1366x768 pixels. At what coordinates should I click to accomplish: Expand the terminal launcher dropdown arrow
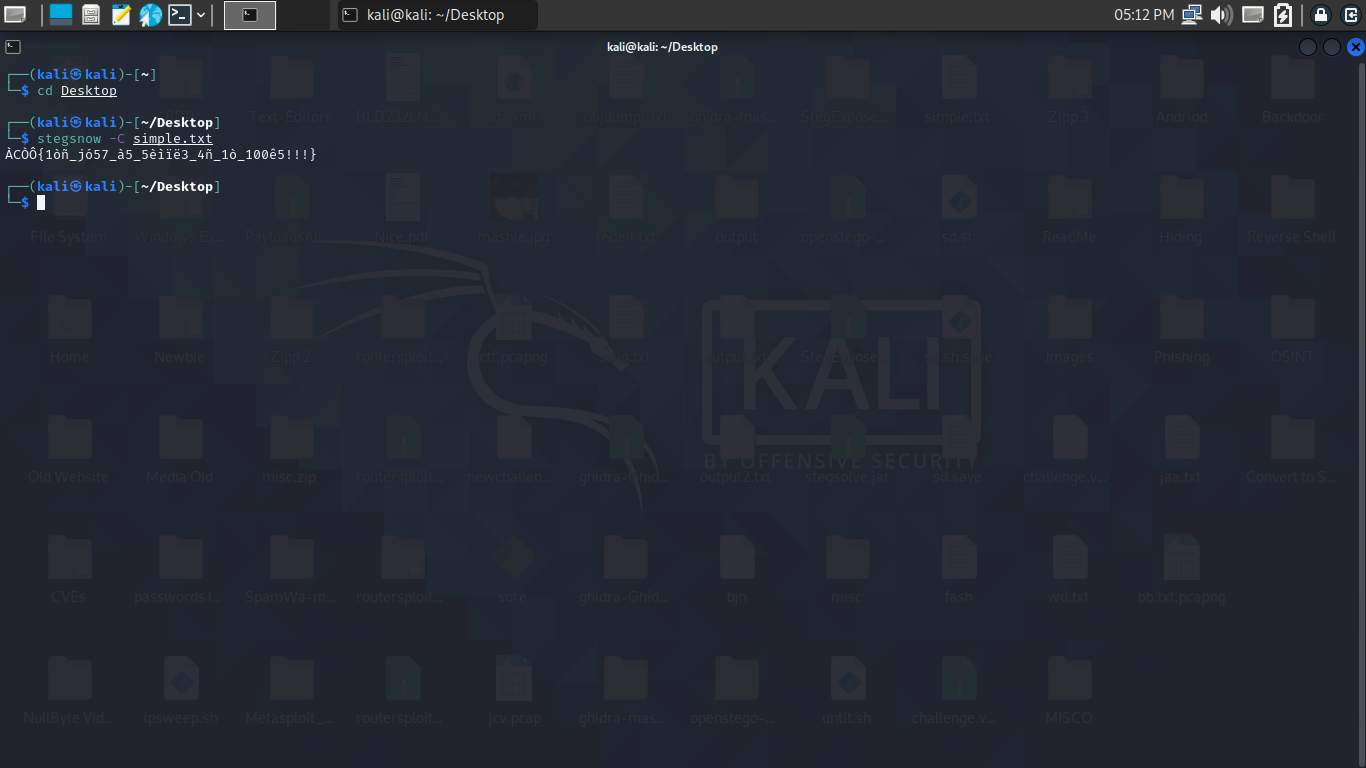point(201,14)
